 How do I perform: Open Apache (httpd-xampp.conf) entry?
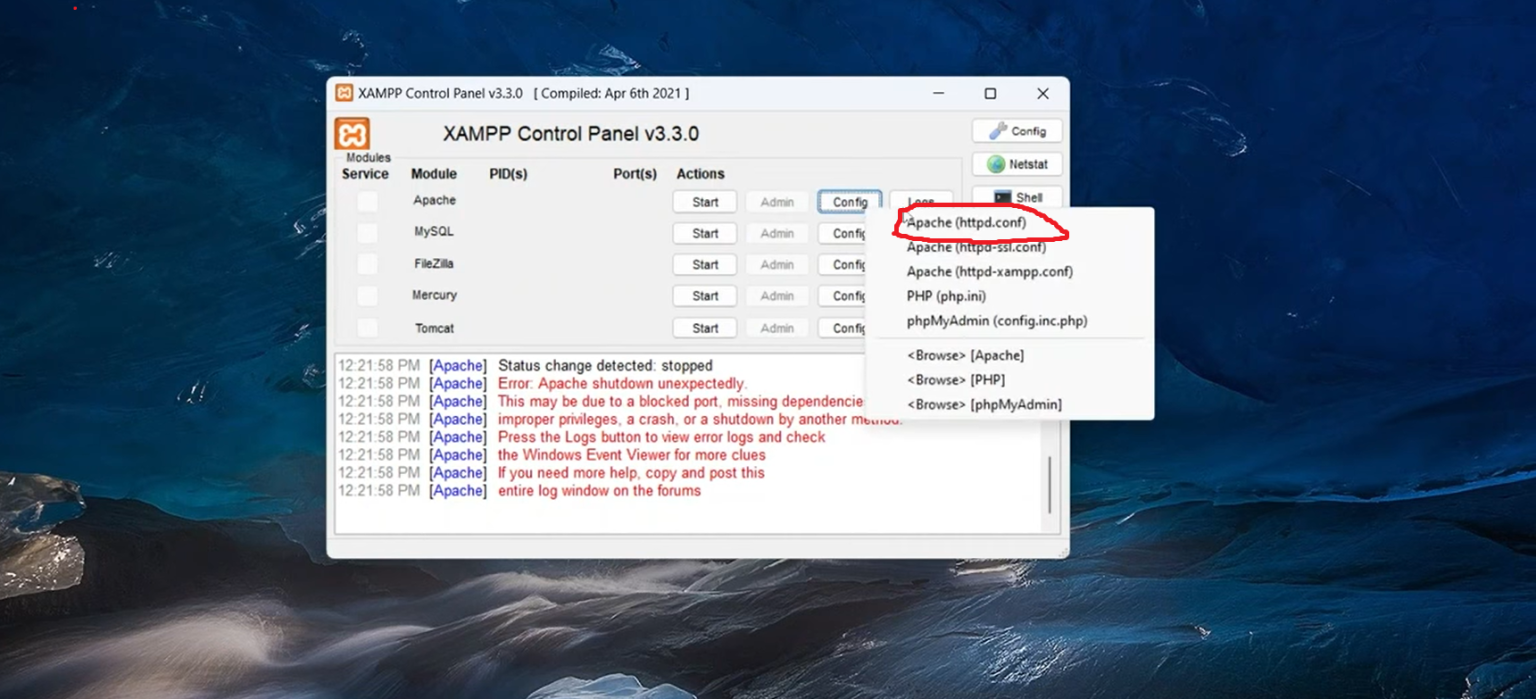pos(989,271)
